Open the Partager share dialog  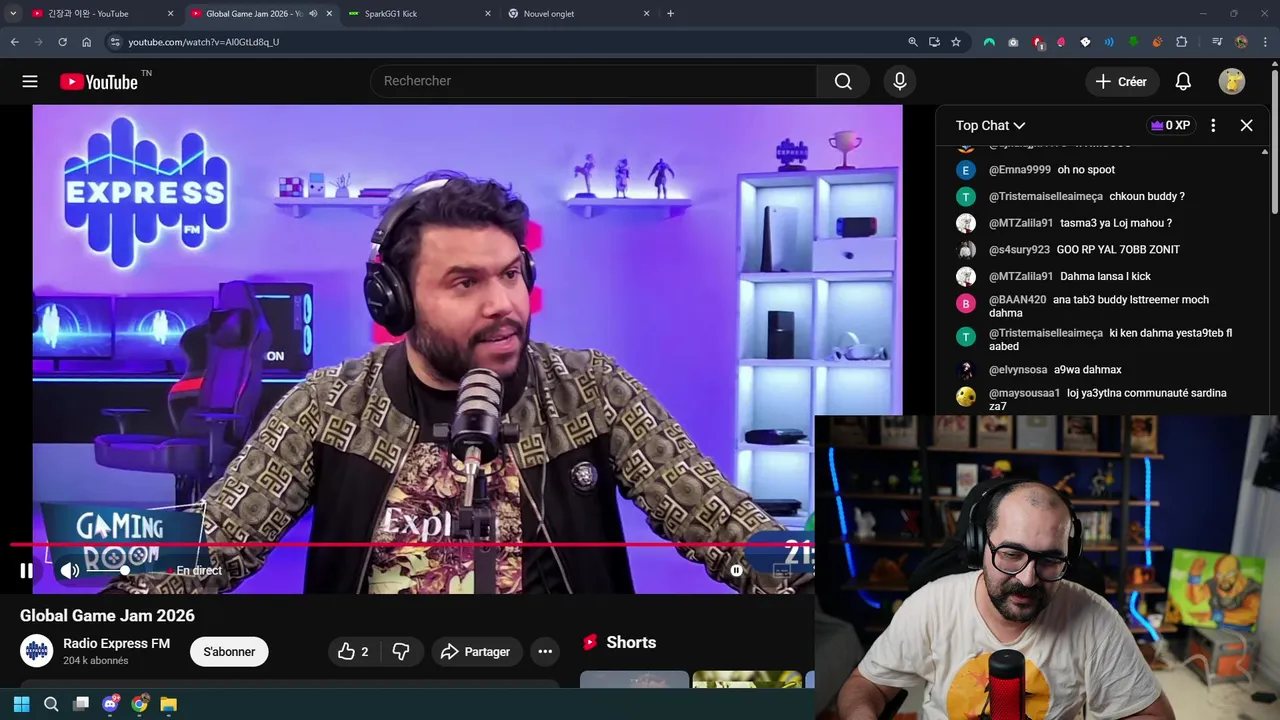[476, 652]
